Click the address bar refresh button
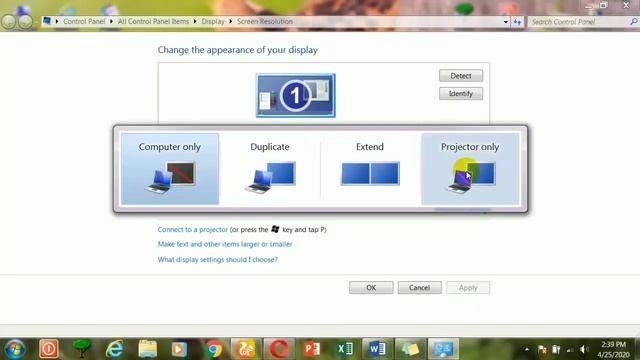This screenshot has height=360, width=640. click(518, 22)
